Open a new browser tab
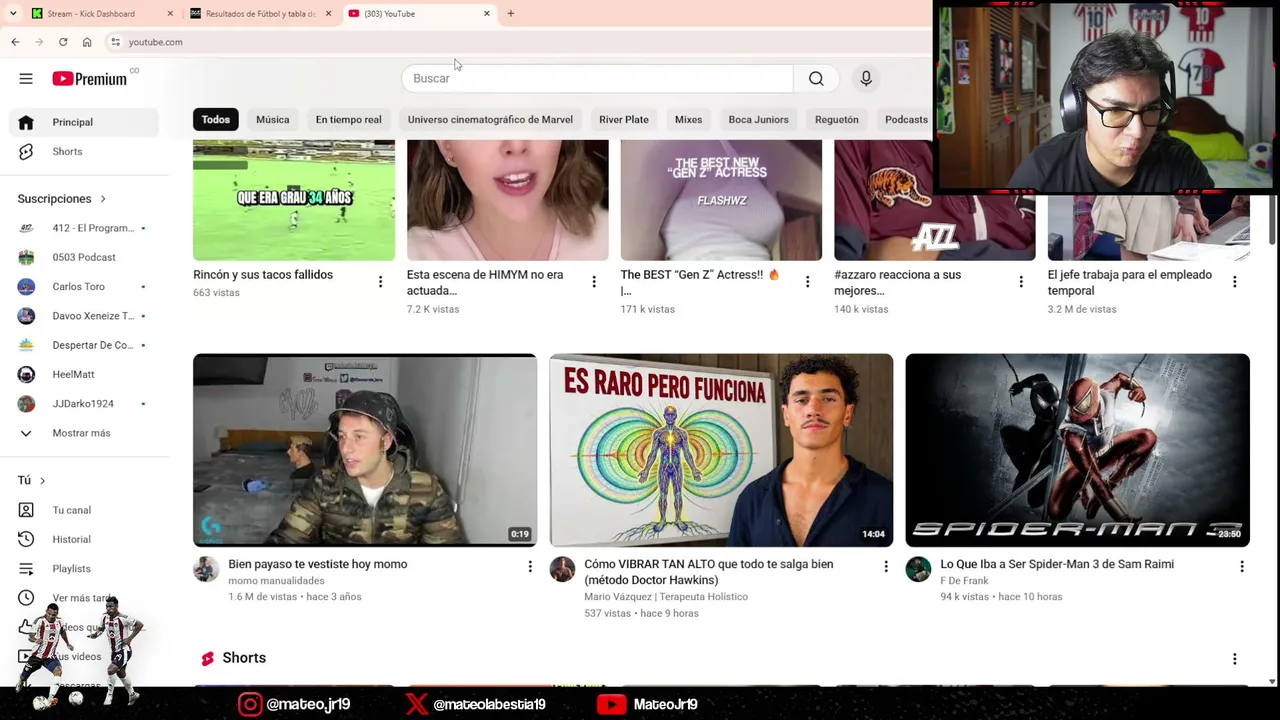 click(x=510, y=14)
